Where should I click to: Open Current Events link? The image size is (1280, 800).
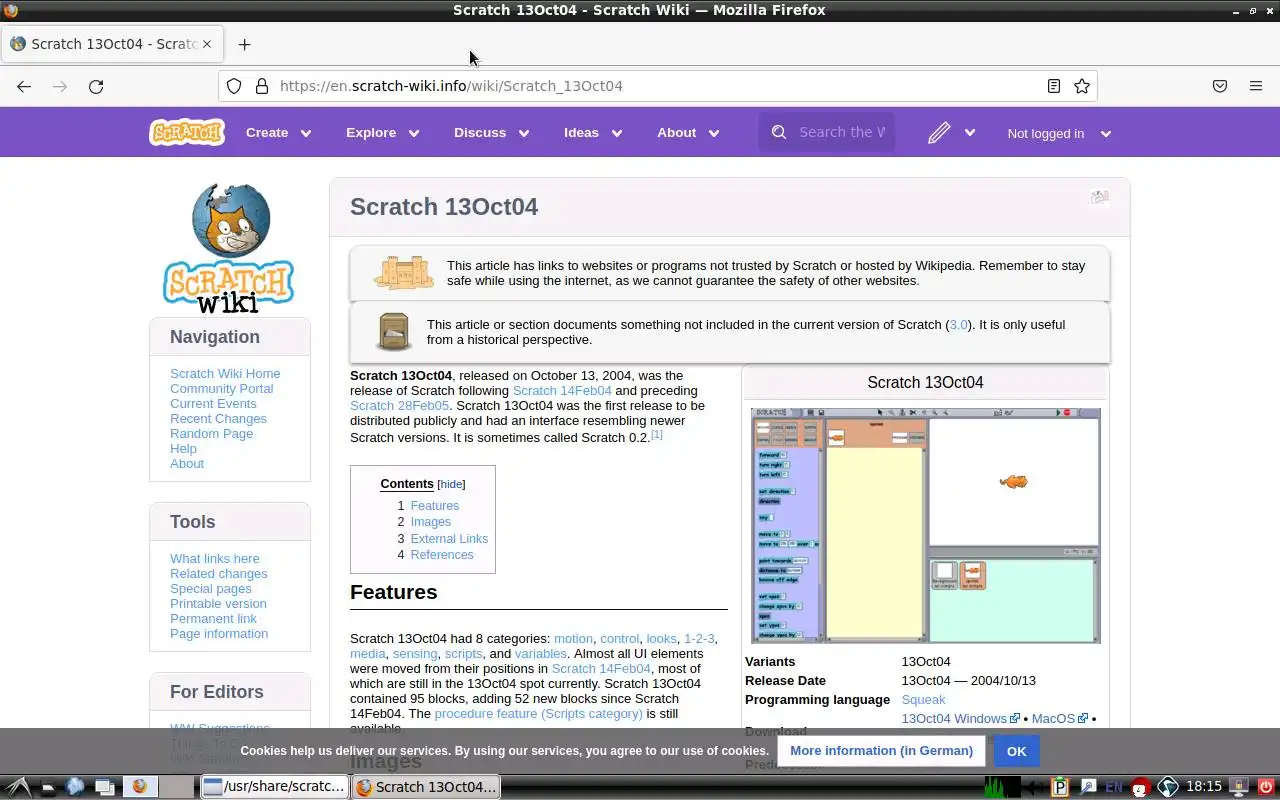[x=213, y=403]
